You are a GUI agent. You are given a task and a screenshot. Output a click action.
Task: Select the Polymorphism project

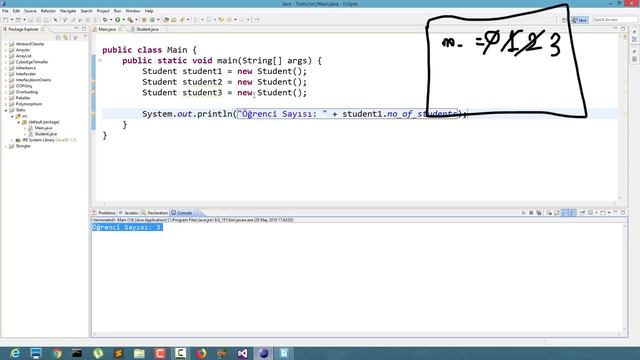coord(29,104)
